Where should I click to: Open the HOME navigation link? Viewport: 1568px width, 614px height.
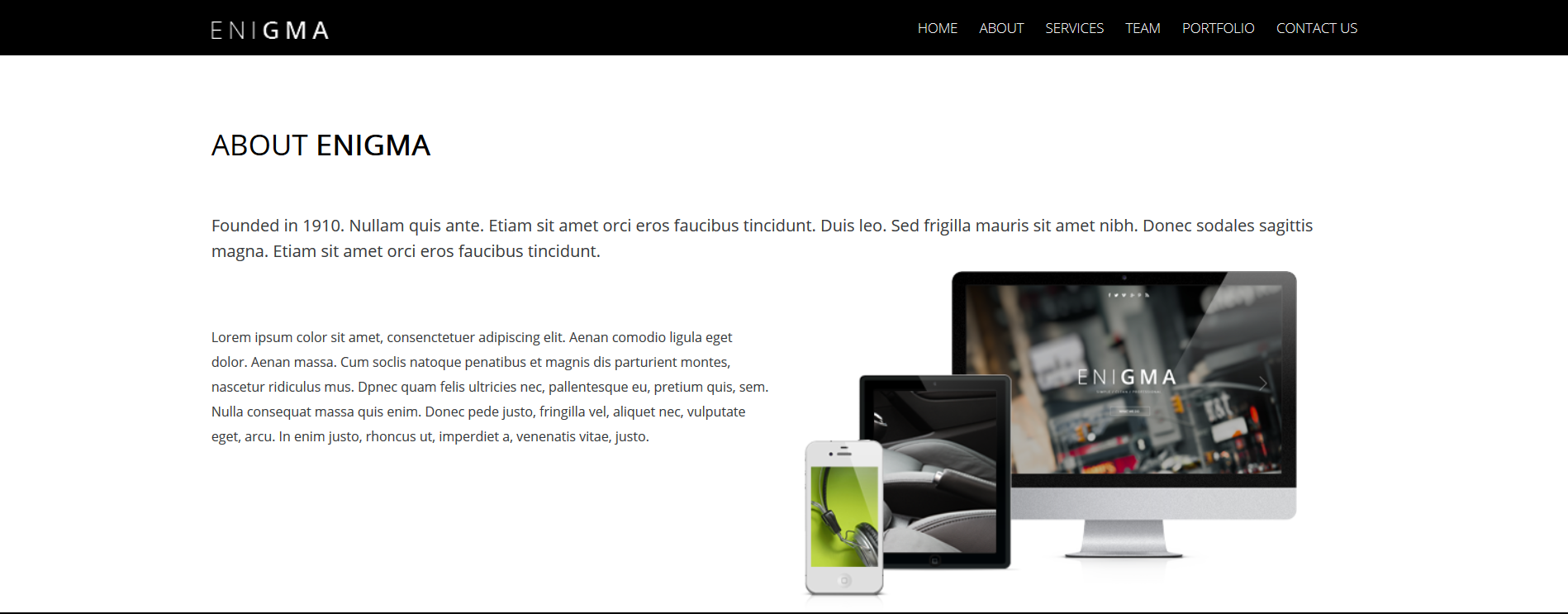click(938, 28)
